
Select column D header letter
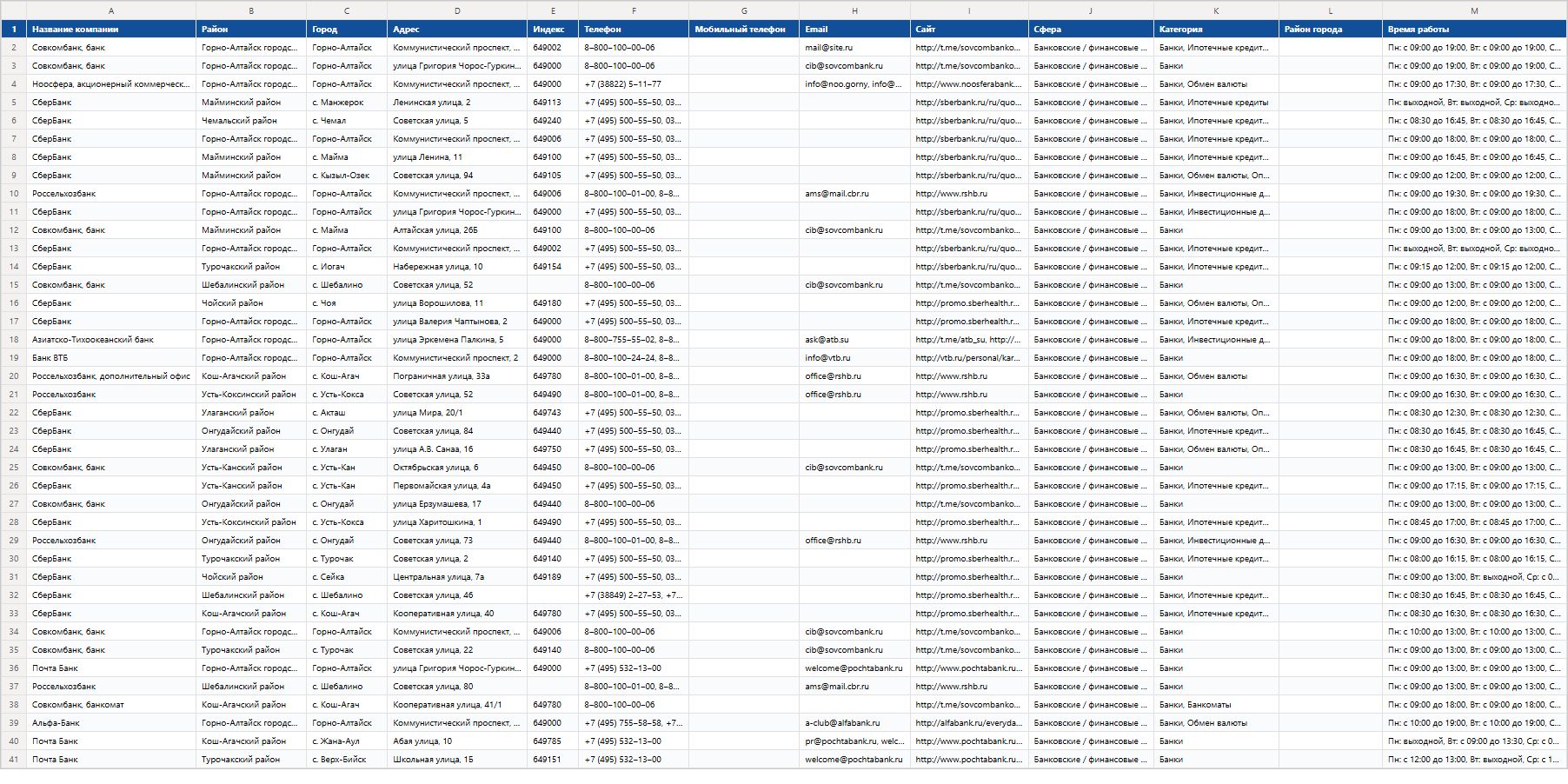(457, 10)
